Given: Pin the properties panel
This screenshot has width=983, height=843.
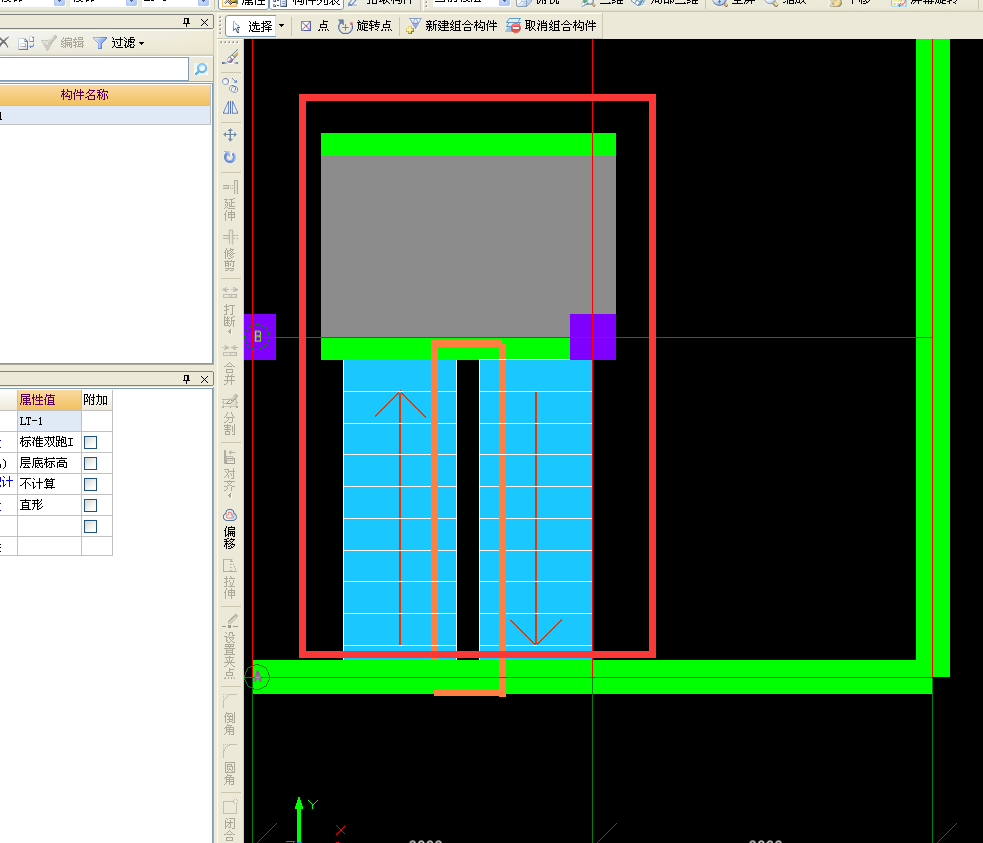Looking at the screenshot, I should 186,379.
